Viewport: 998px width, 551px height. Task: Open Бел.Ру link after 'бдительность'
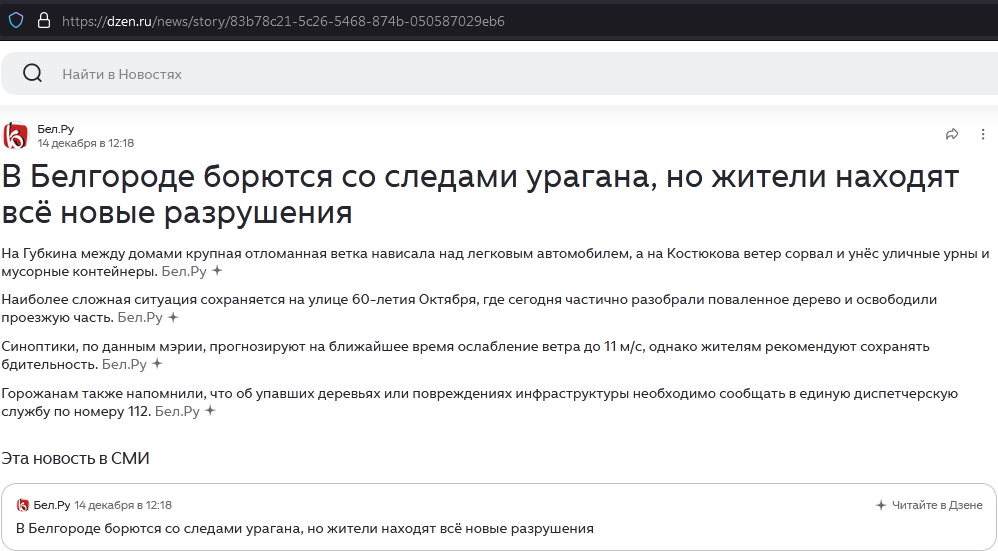(124, 365)
